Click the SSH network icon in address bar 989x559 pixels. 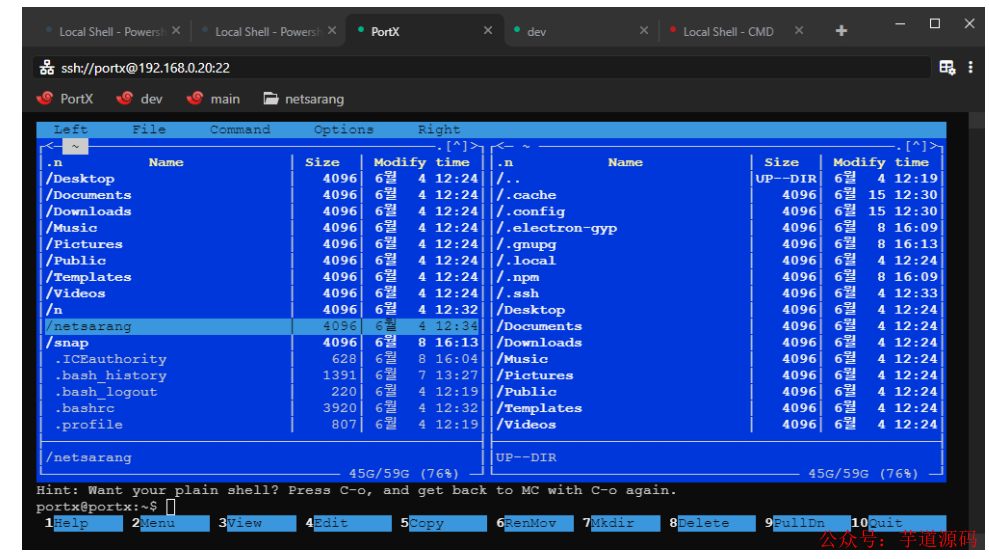pyautogui.click(x=47, y=68)
